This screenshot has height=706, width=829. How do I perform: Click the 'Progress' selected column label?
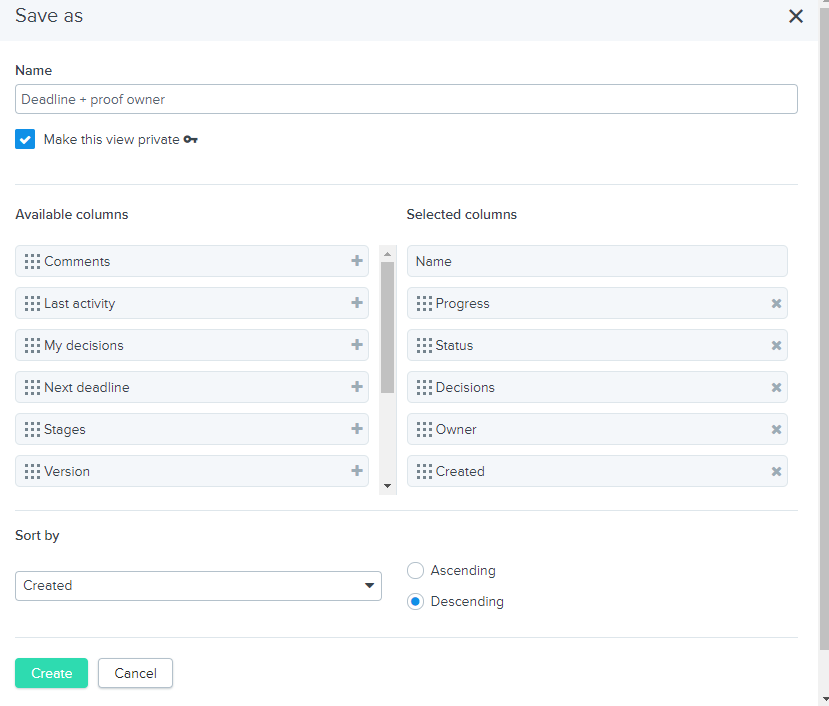click(463, 304)
